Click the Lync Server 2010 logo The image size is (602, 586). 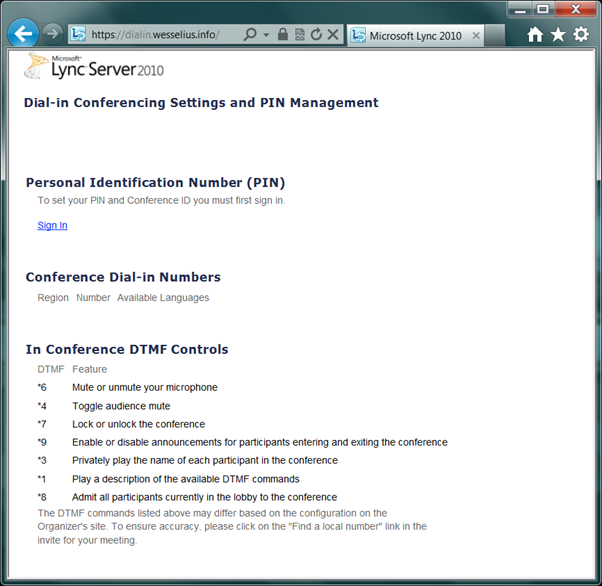(94, 67)
